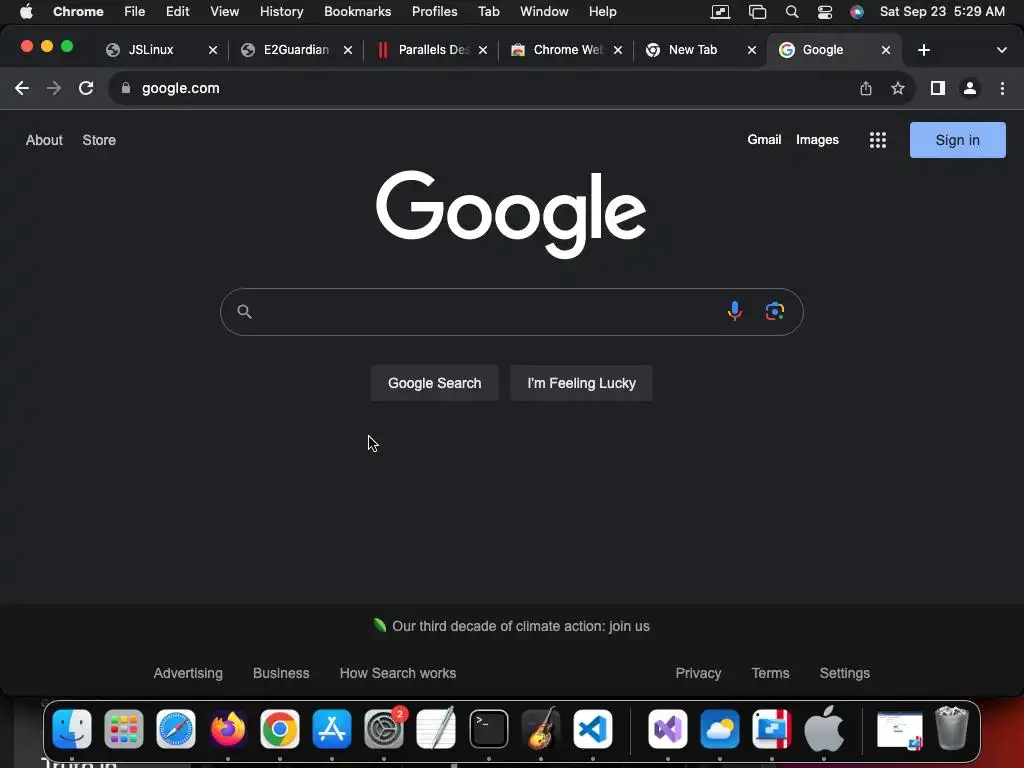The image size is (1024, 768).
Task: Open the Google apps grid icon
Action: click(878, 140)
